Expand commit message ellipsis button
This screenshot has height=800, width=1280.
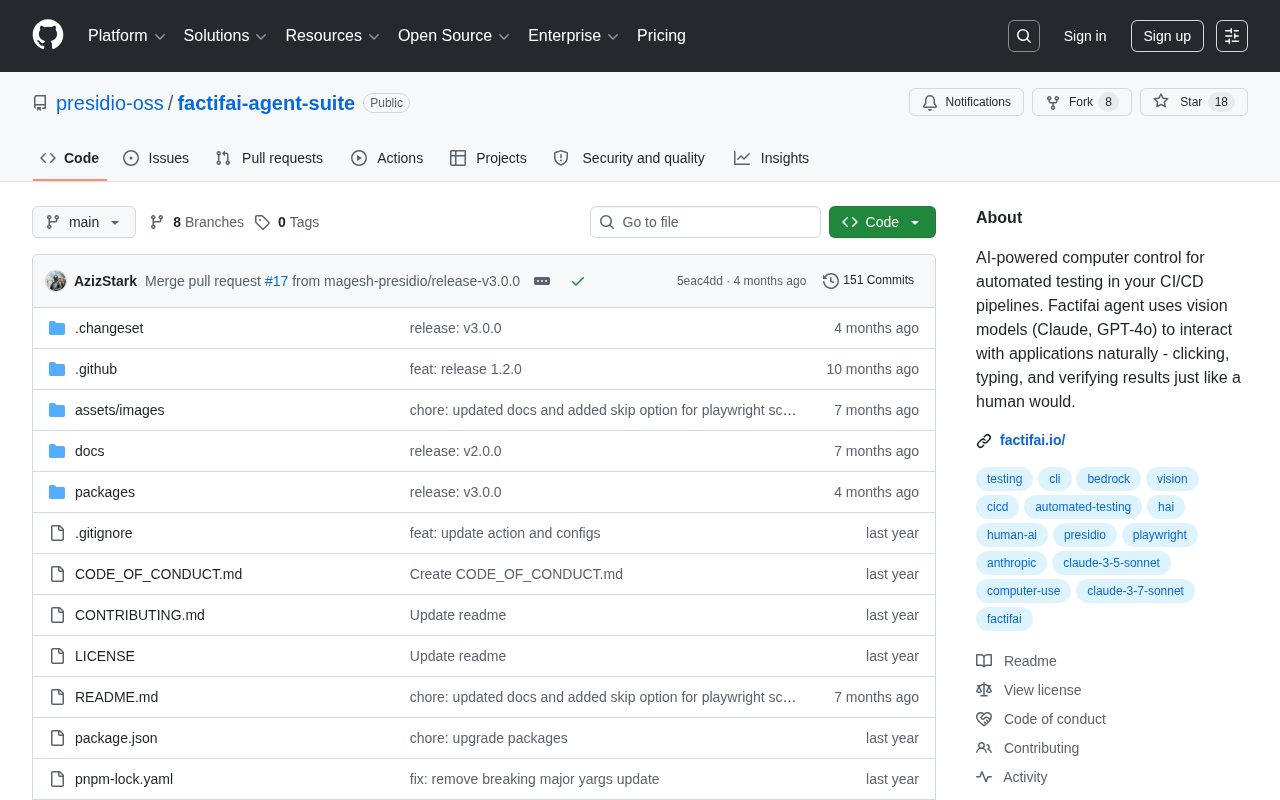coord(542,281)
